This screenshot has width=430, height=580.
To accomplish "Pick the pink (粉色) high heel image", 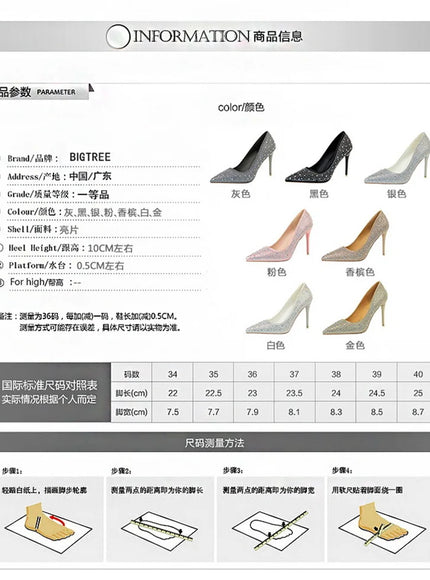I will tap(279, 236).
